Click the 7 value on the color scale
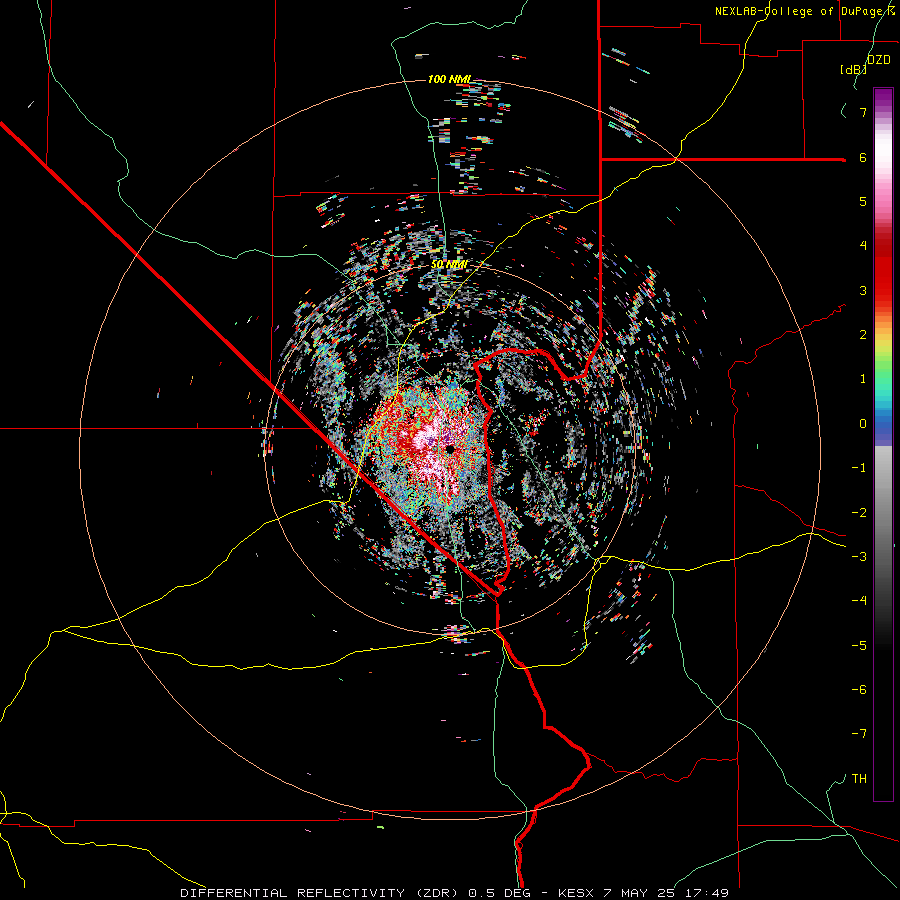Image resolution: width=900 pixels, height=900 pixels. click(x=863, y=112)
